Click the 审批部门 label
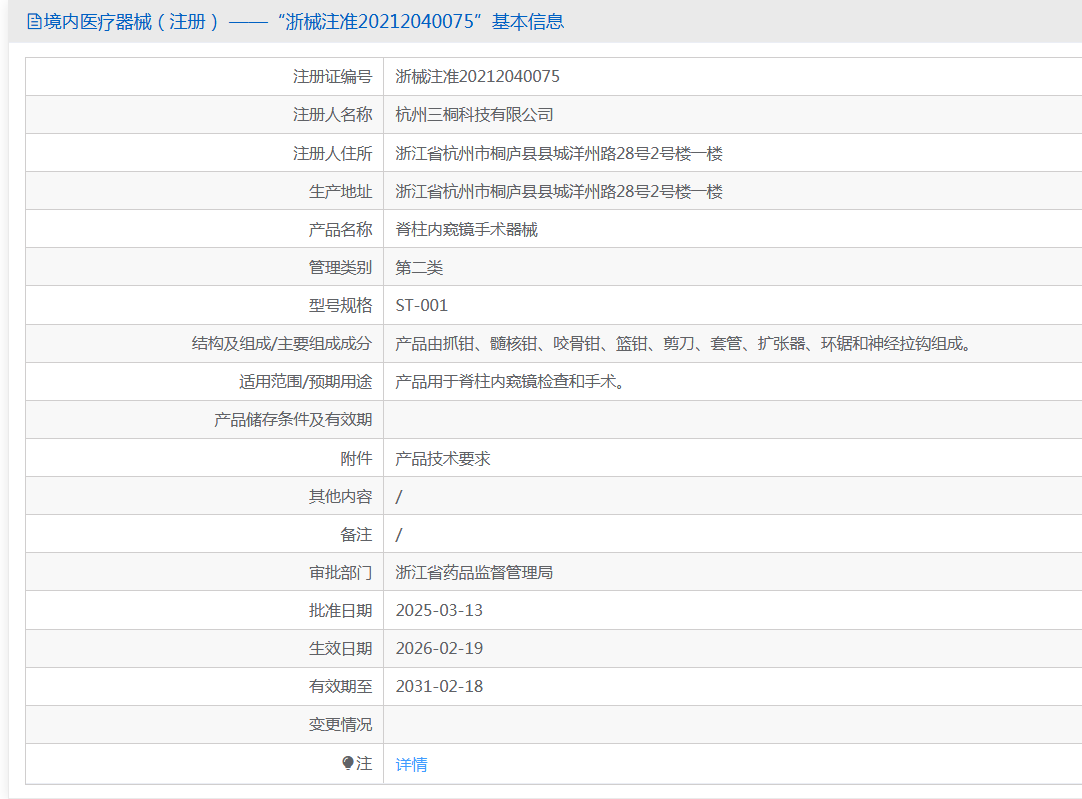Screen dimensions: 1082x799 340,572
